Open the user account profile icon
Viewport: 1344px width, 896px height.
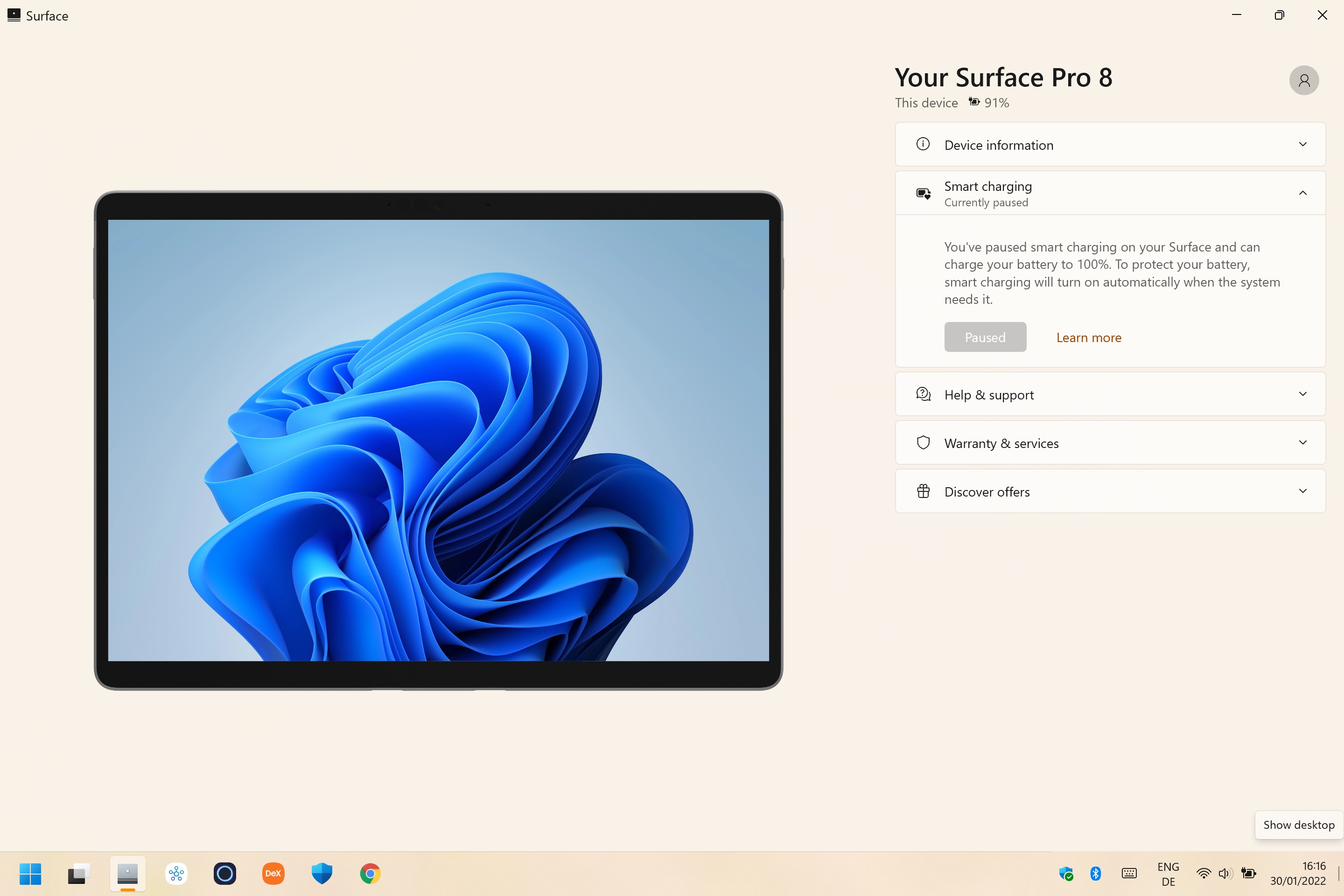(x=1303, y=81)
